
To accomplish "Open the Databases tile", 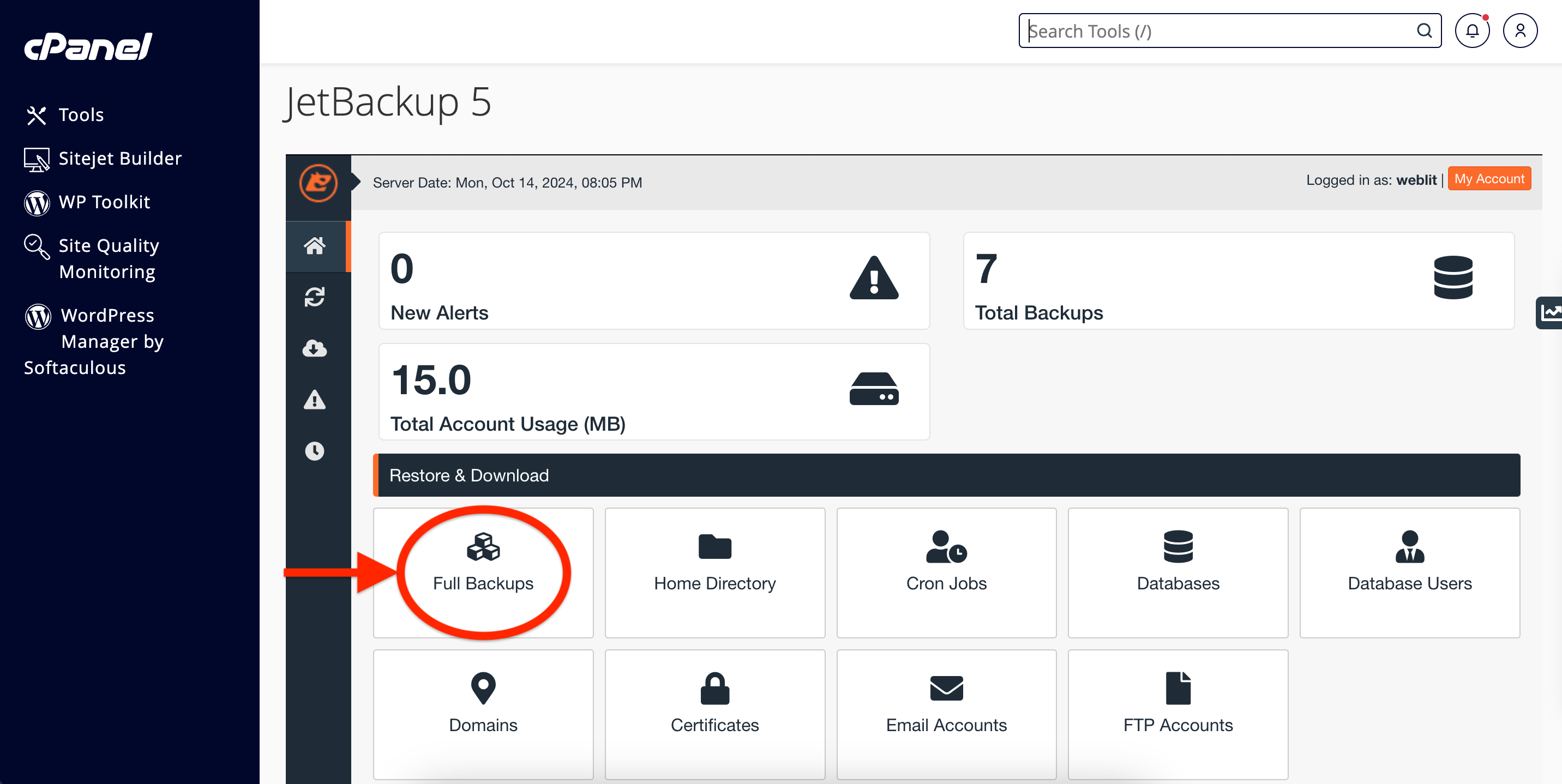I will pyautogui.click(x=1177, y=572).
